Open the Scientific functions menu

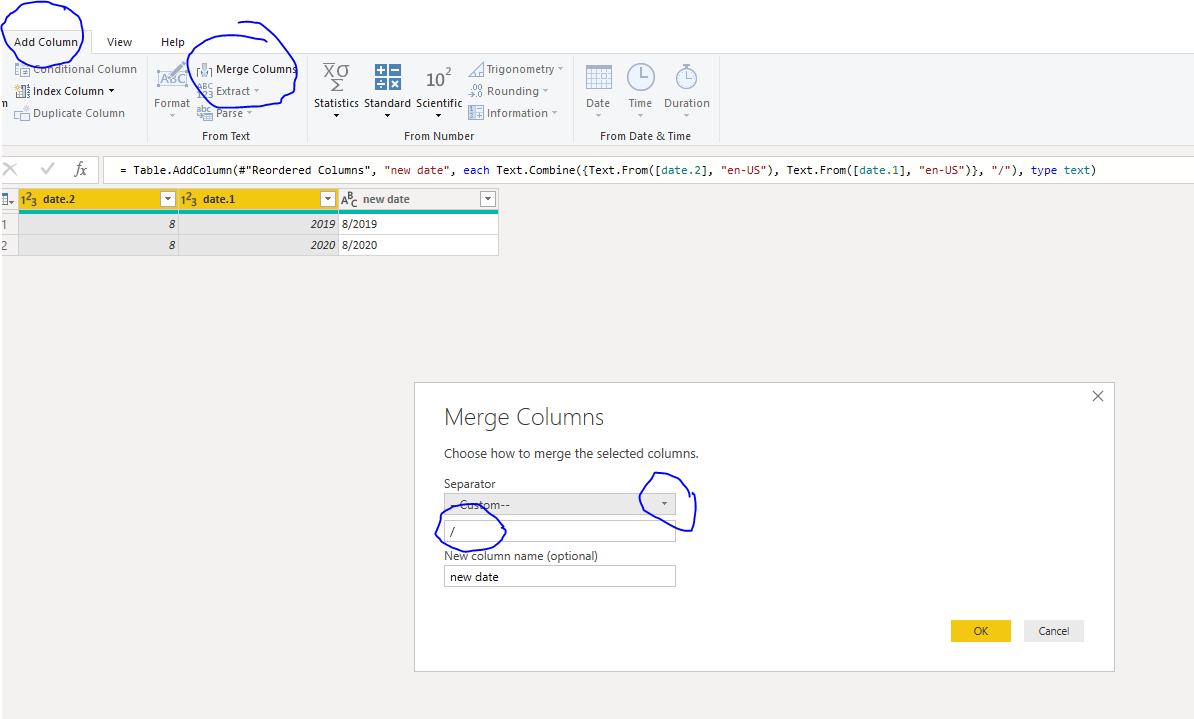click(x=439, y=90)
